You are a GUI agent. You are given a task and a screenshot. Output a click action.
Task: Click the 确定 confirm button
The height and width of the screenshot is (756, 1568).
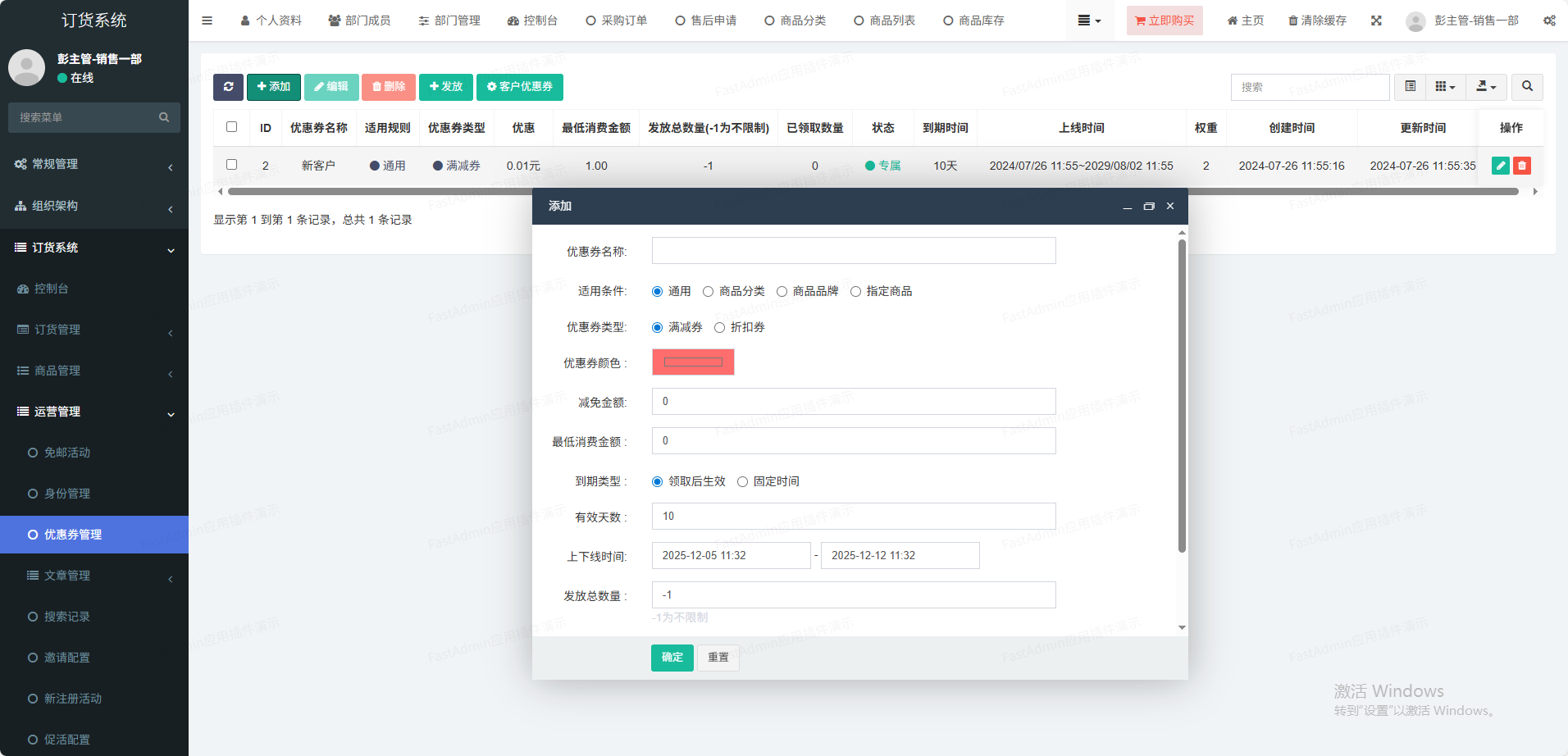click(x=672, y=658)
